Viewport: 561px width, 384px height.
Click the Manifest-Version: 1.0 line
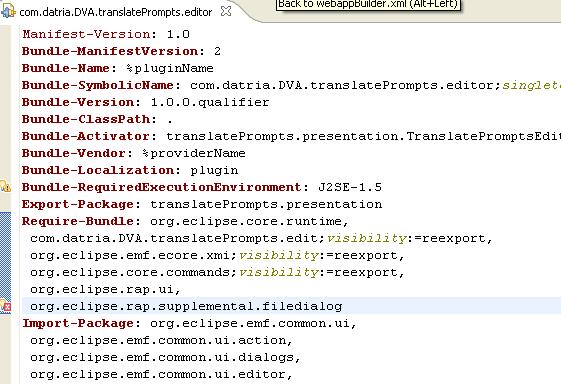106,34
